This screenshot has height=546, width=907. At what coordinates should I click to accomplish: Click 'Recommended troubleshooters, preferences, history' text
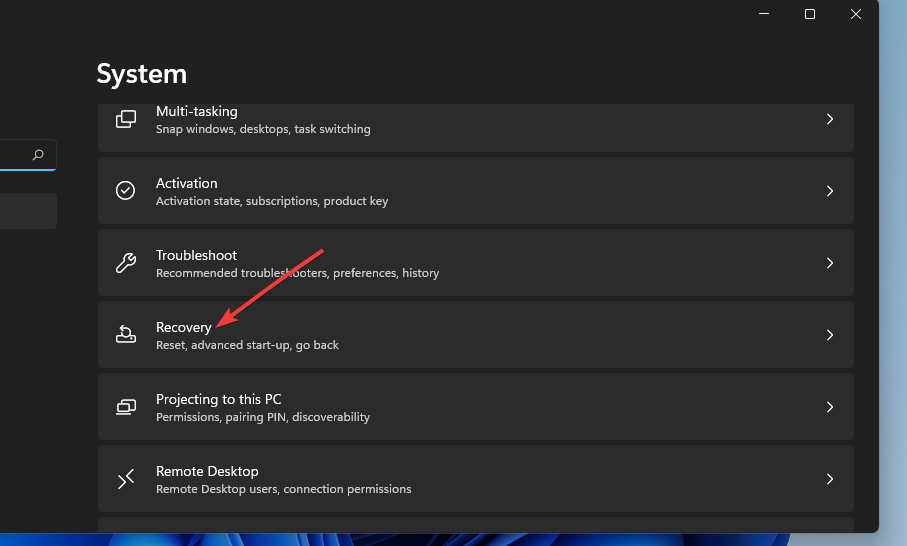297,273
